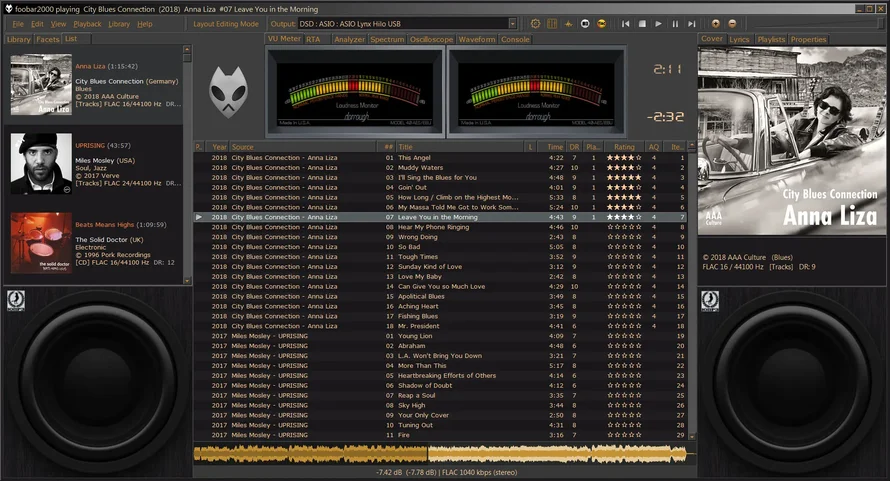Pause playback with the Pause icon

click(x=675, y=23)
